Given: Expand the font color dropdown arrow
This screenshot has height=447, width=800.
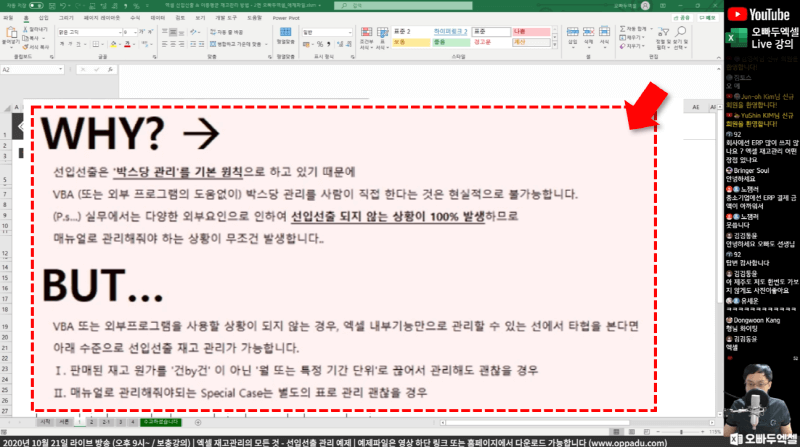Looking at the screenshot, I should (x=134, y=44).
